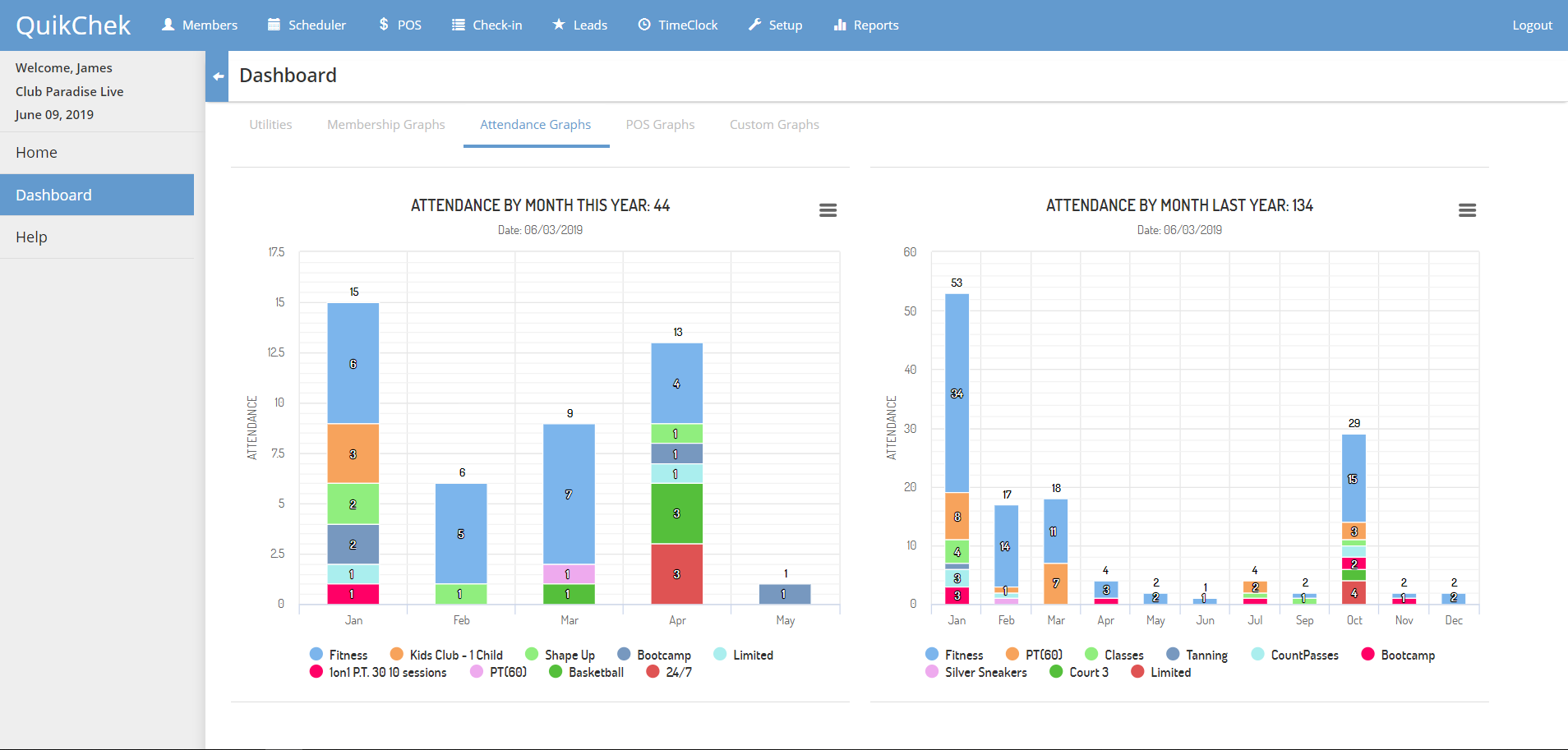Click the TimeClock clock icon
This screenshot has width=1568, height=750.
pyautogui.click(x=644, y=25)
